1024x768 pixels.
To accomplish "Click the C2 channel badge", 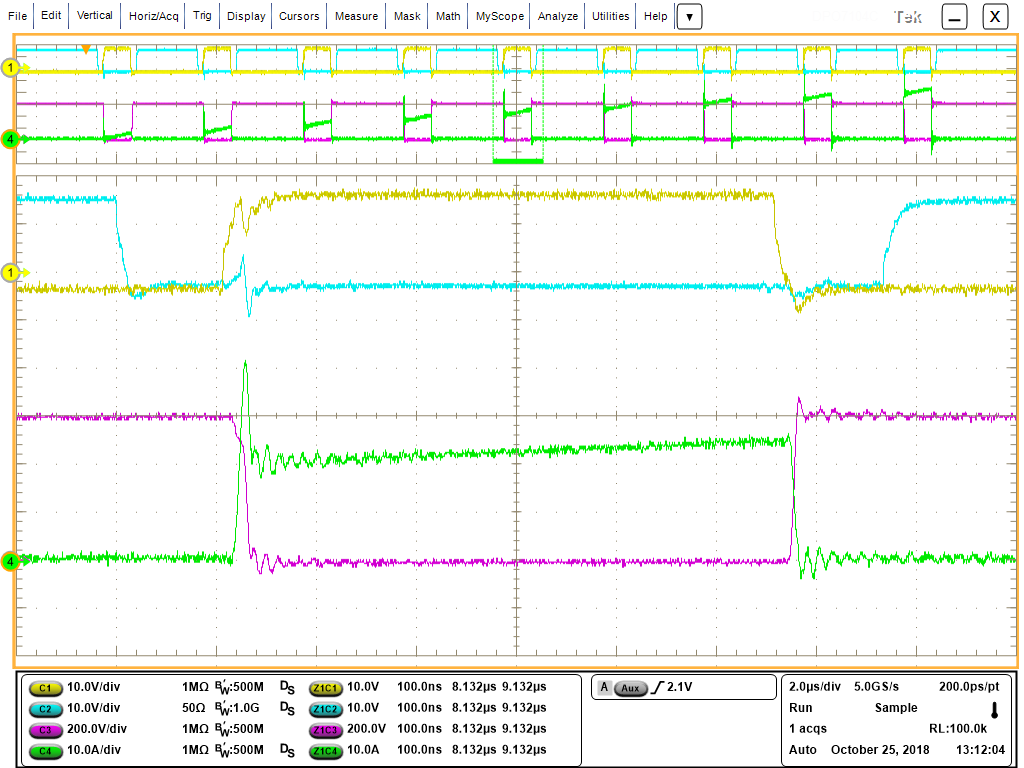I will (x=44, y=709).
